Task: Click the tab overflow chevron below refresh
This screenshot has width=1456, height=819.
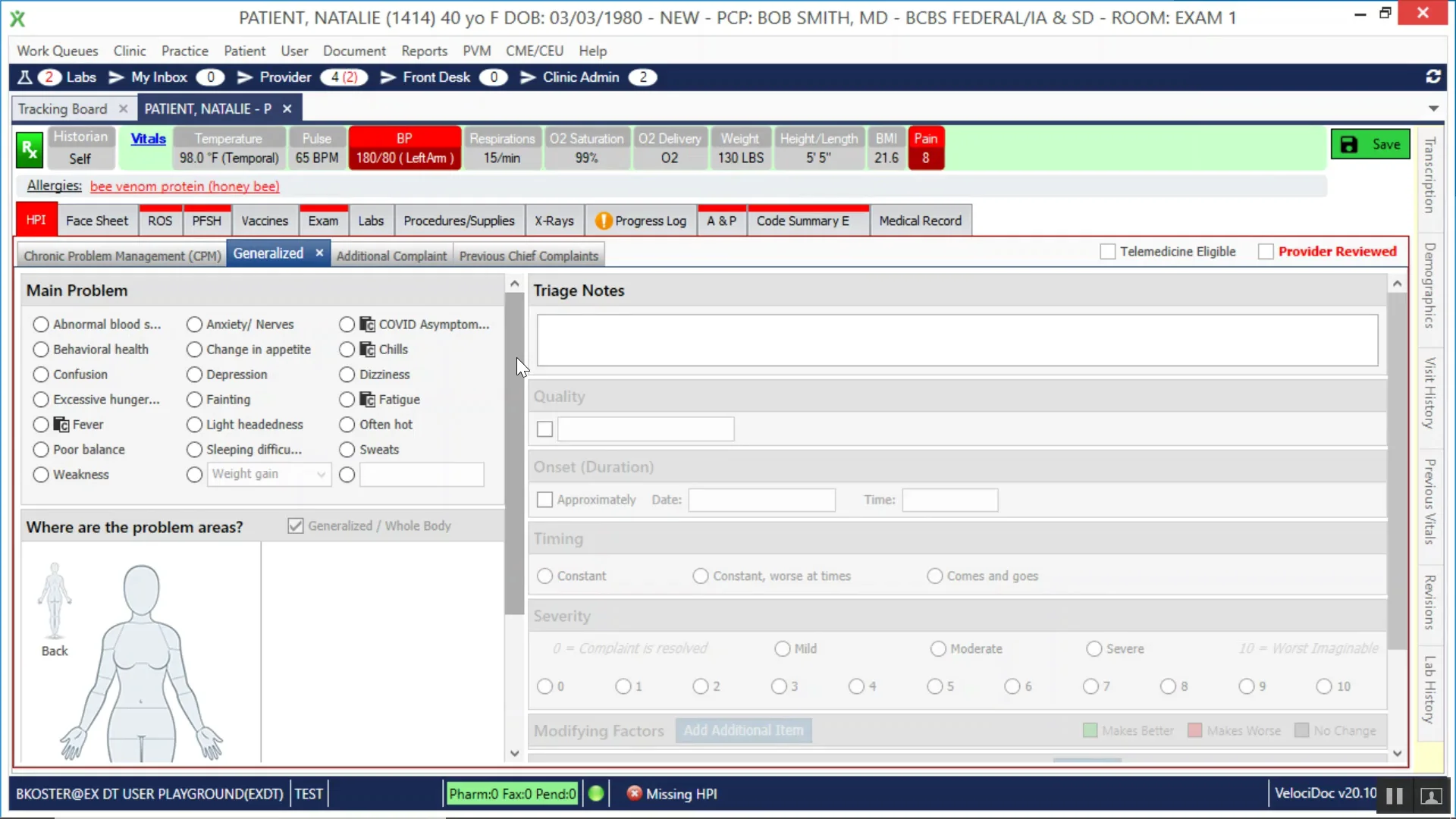Action: tap(1434, 108)
